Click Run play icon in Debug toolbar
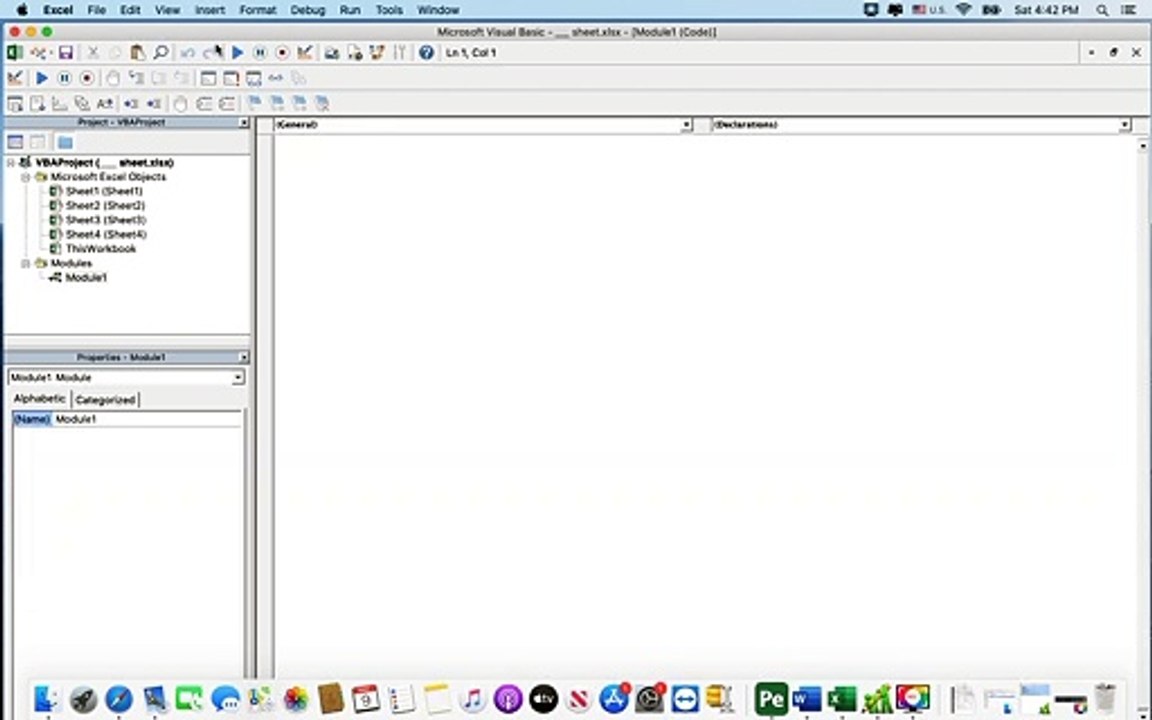Viewport: 1152px width, 720px height. tap(42, 78)
